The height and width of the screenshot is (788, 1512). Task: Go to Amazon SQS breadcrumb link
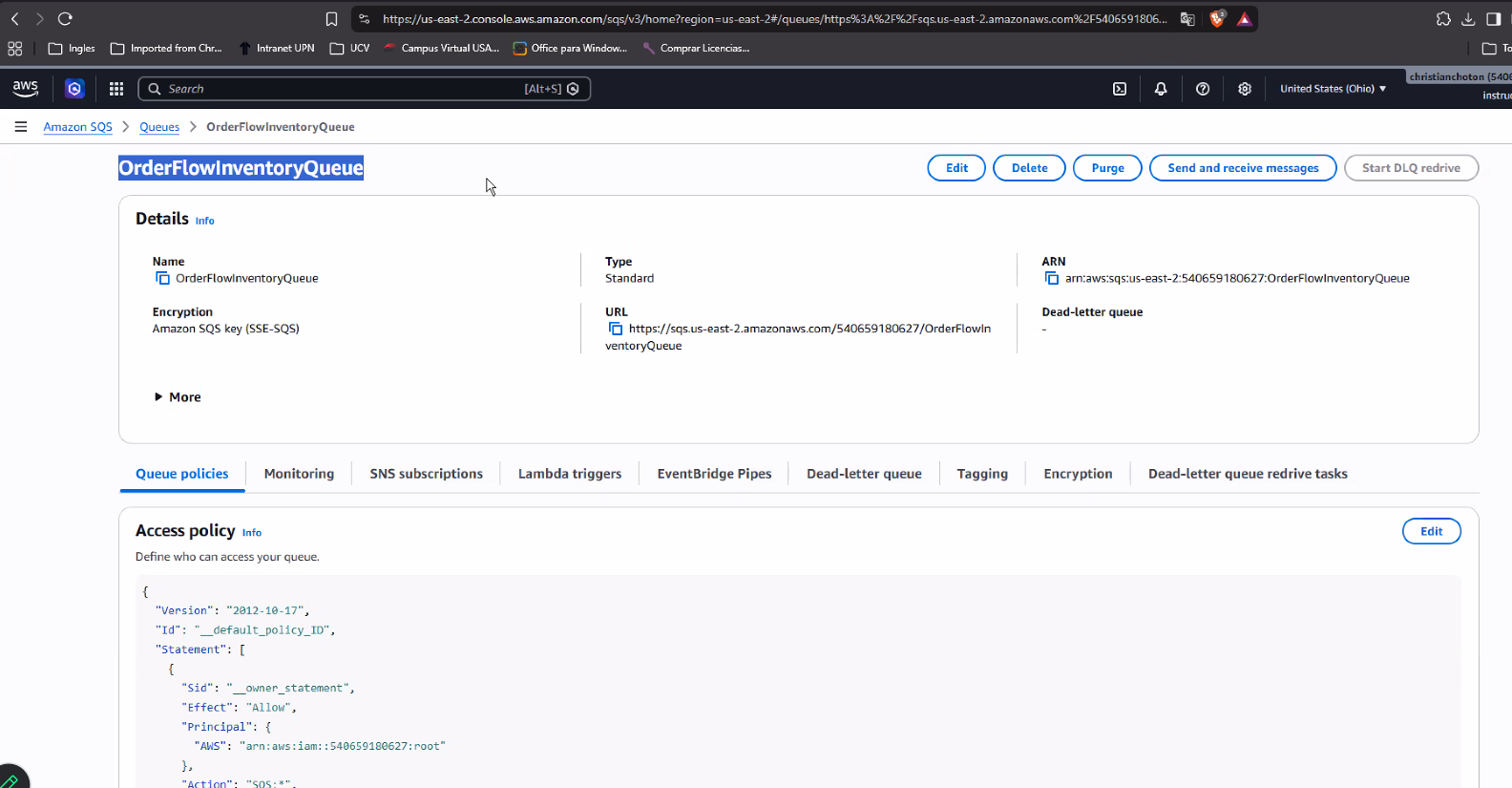click(77, 127)
